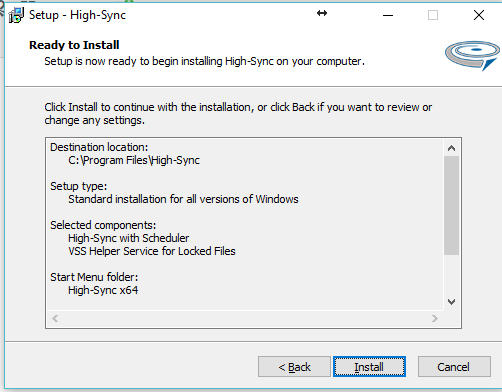
Task: Click the vertical scrollbar thumb in summary
Action: coord(451,205)
